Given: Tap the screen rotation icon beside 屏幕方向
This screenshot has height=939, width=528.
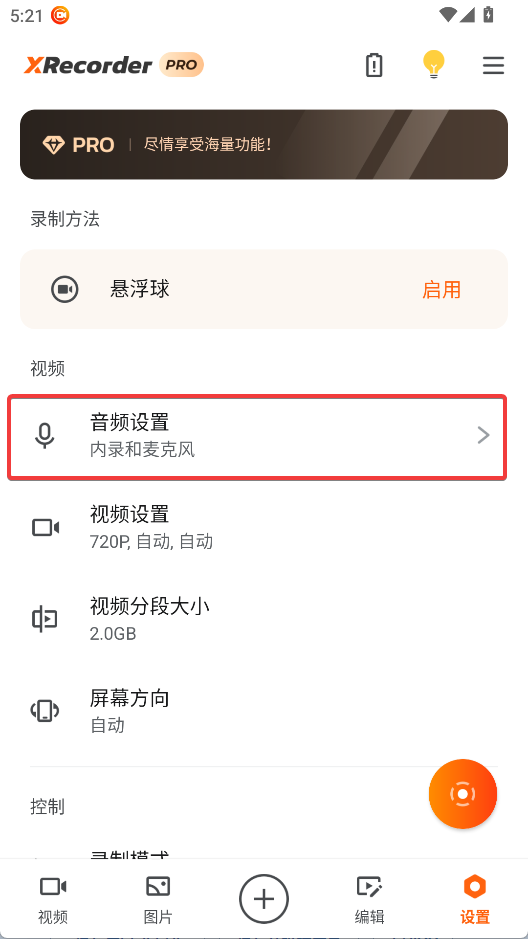Looking at the screenshot, I should [x=45, y=711].
